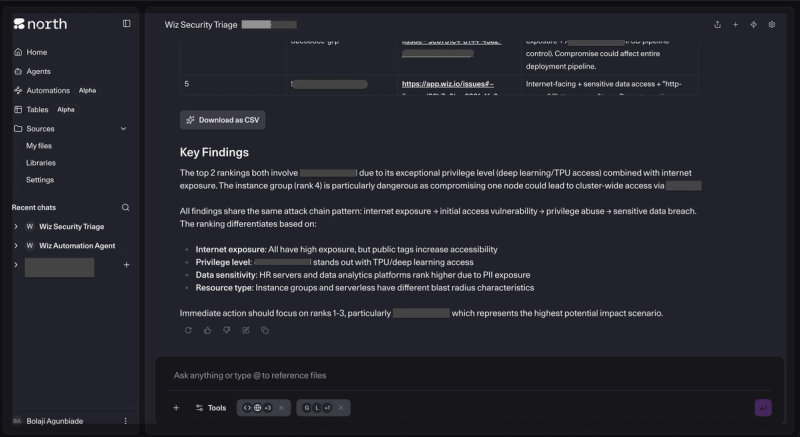800x437 pixels.
Task: Collapse the Sources section chevron
Action: 123,128
